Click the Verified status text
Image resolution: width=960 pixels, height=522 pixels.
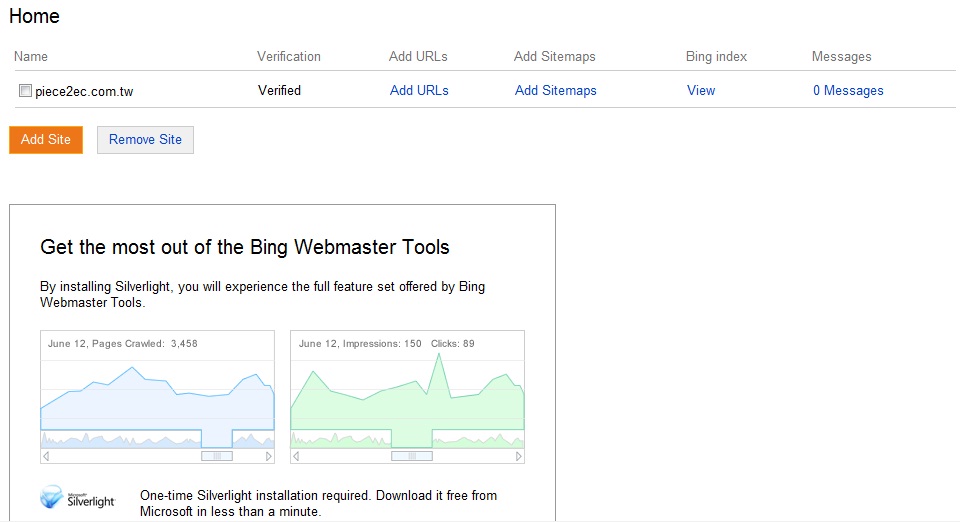(279, 91)
